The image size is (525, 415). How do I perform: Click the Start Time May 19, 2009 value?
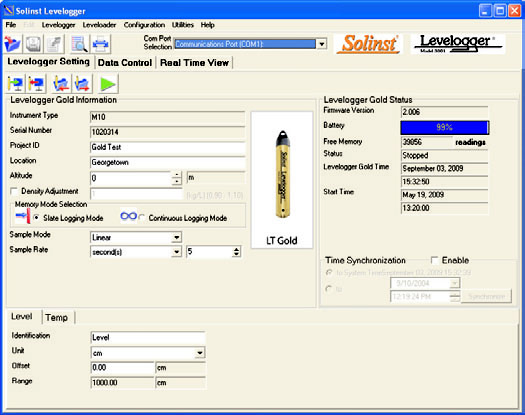pyautogui.click(x=444, y=195)
